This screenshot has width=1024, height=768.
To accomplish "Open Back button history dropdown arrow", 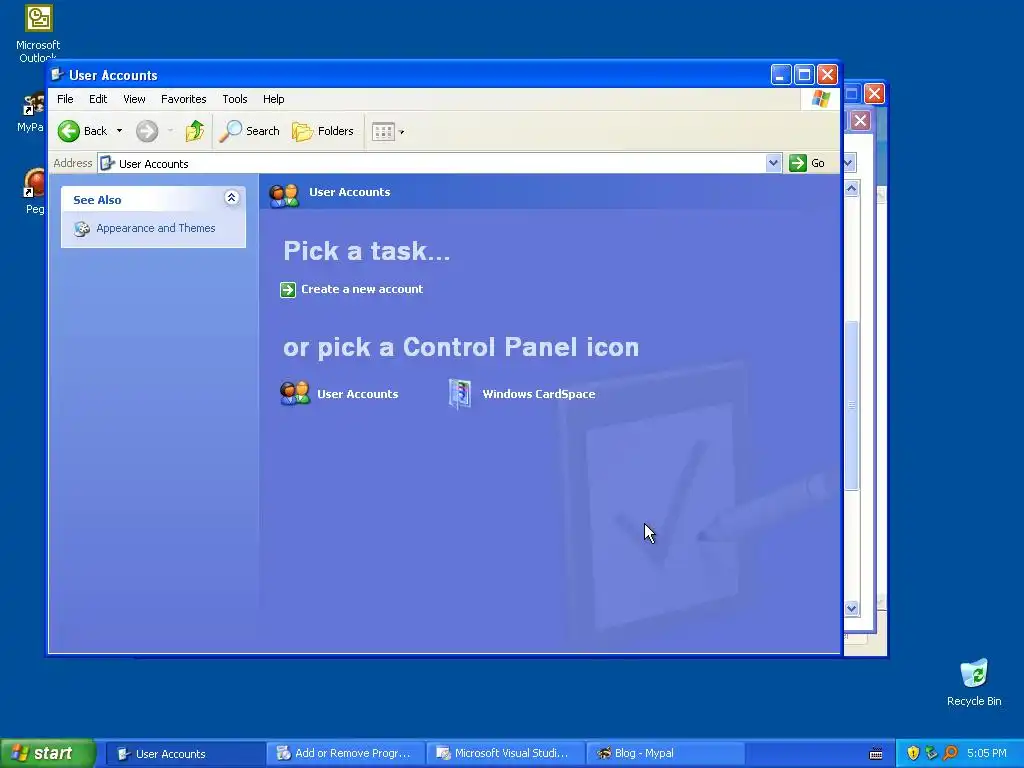I will pos(120,131).
